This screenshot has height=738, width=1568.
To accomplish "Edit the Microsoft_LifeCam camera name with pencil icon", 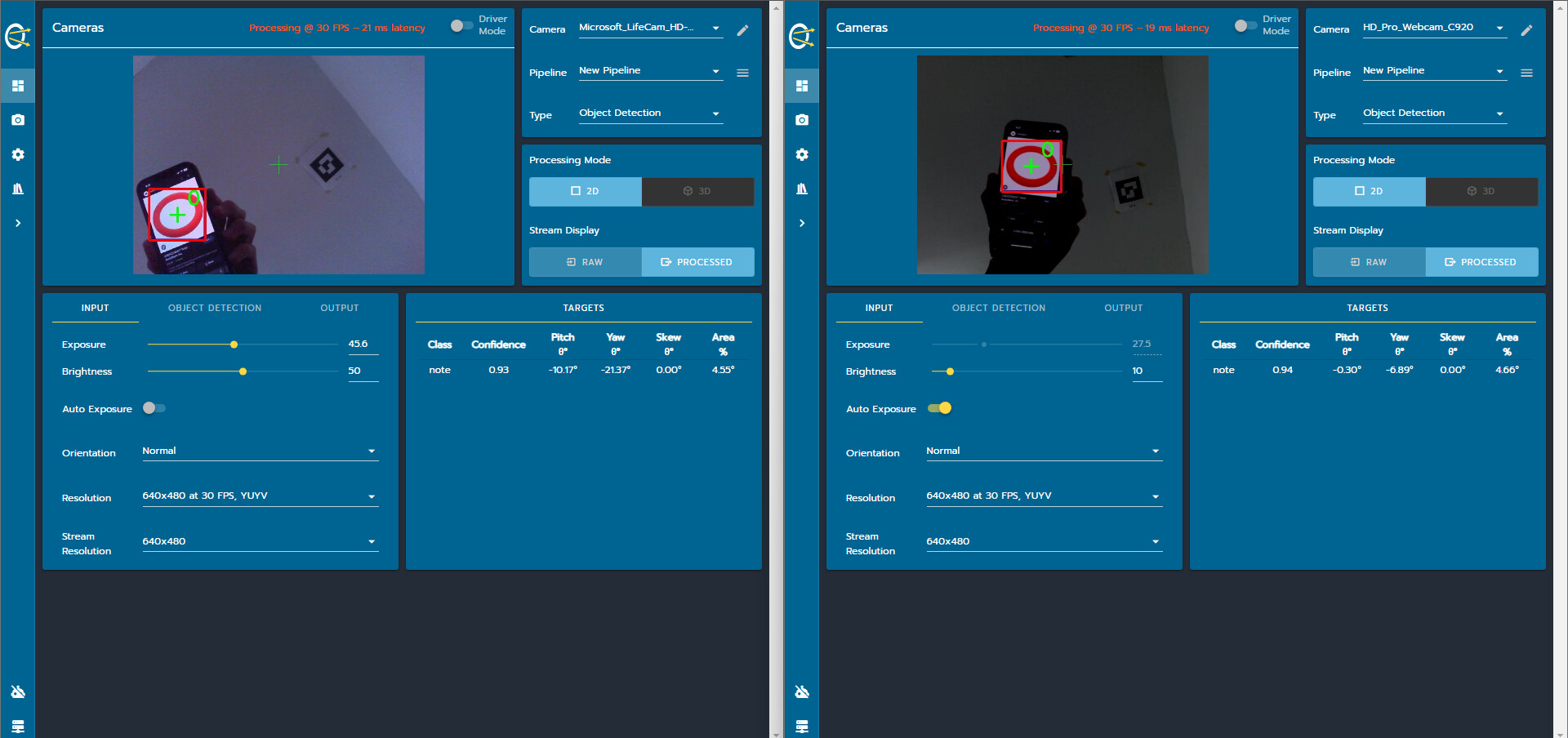I will point(742,30).
